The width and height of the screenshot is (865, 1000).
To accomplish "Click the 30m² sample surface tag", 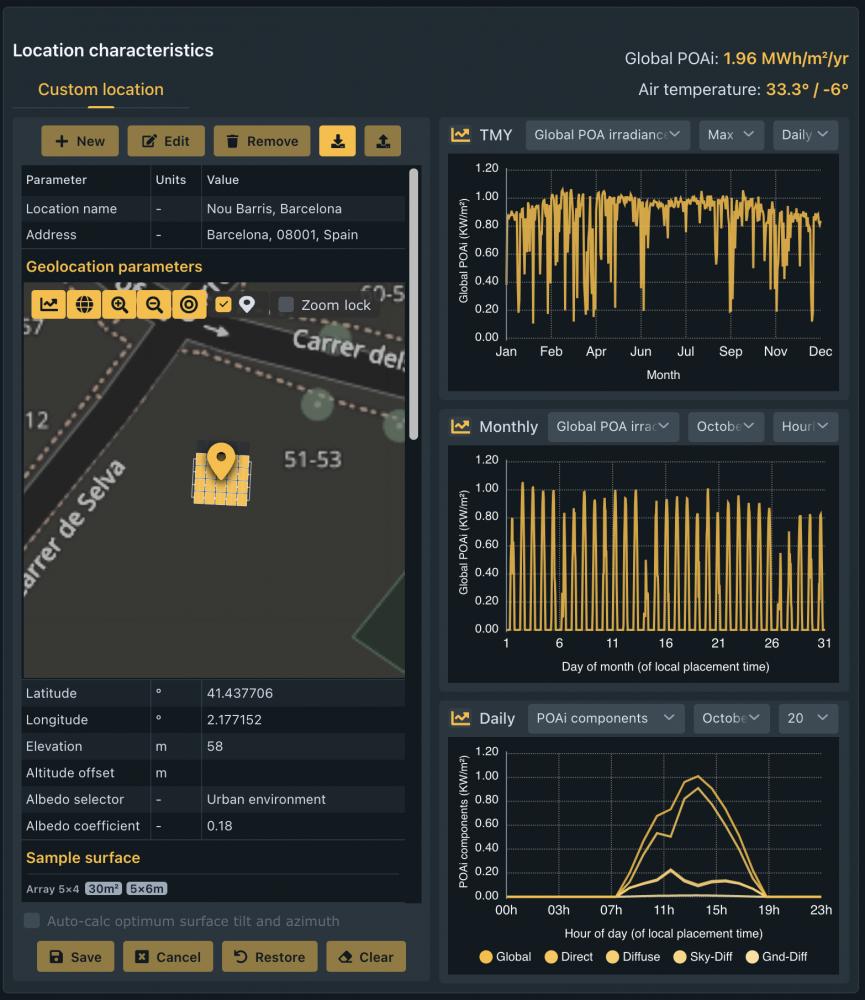I will point(103,888).
